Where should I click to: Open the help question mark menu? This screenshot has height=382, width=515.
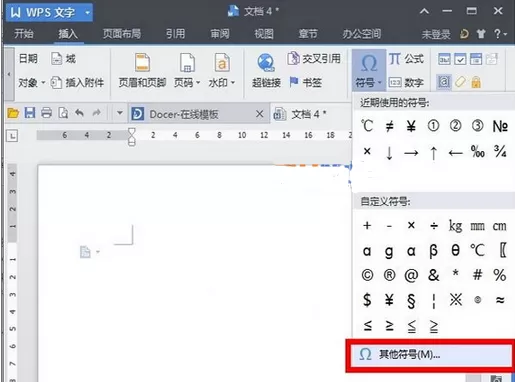coord(500,34)
